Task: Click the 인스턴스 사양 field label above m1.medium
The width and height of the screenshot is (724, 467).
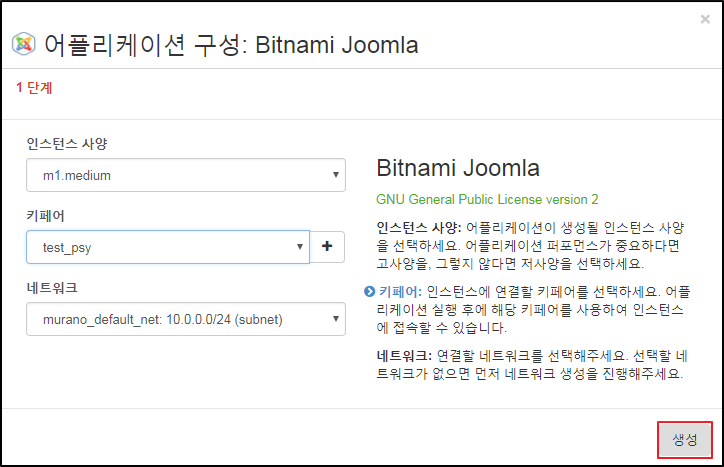Action: [67, 143]
